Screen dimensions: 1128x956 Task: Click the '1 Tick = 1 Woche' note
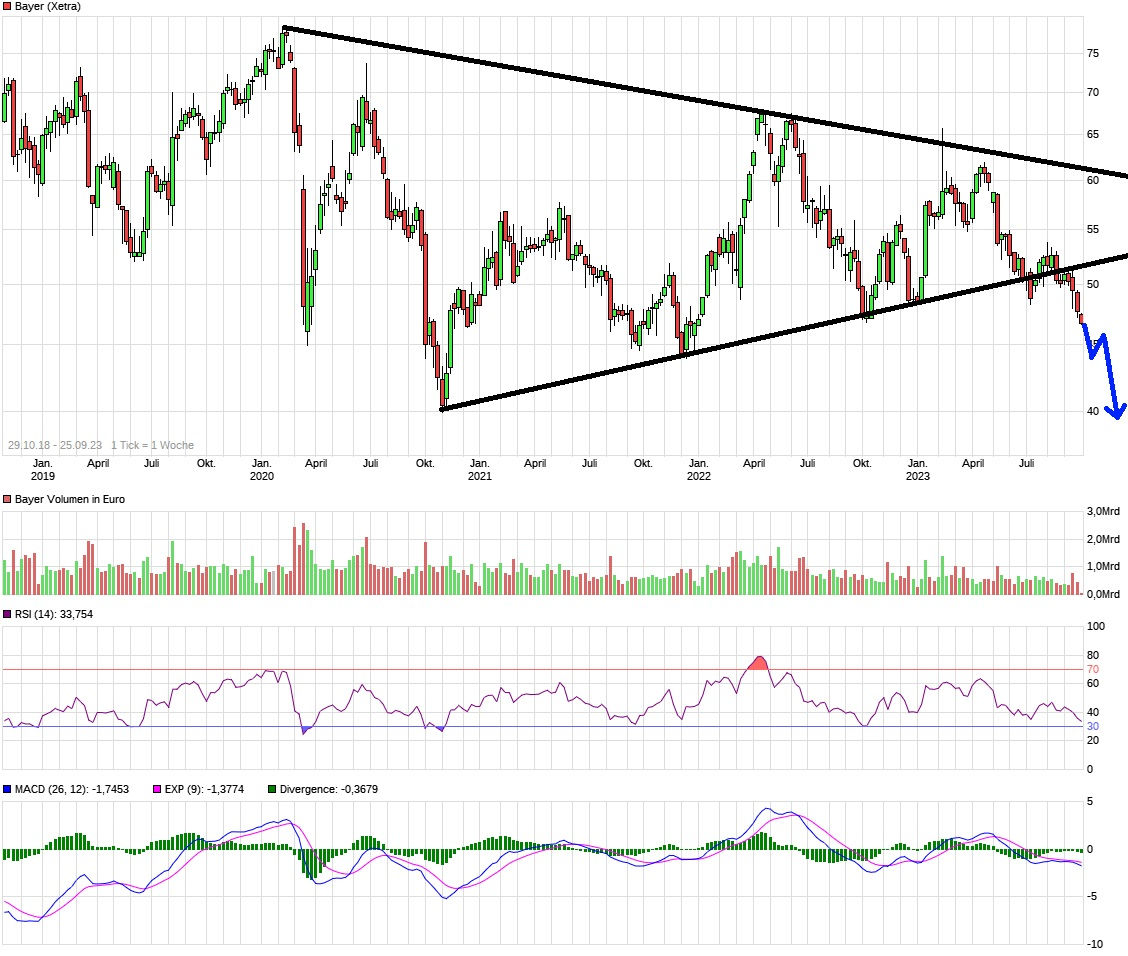click(153, 445)
